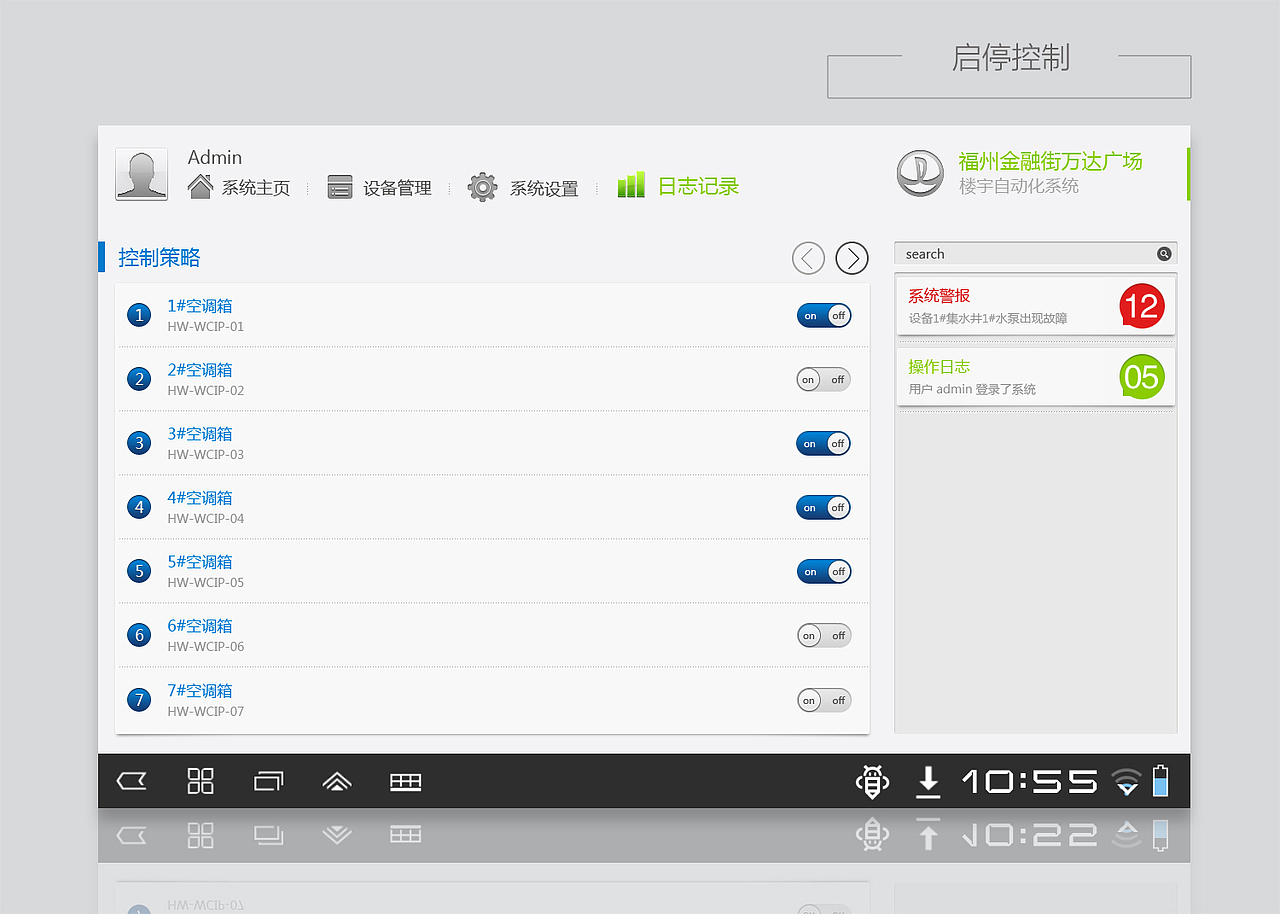Click the HW-WCIP-02 device code

click(x=206, y=391)
